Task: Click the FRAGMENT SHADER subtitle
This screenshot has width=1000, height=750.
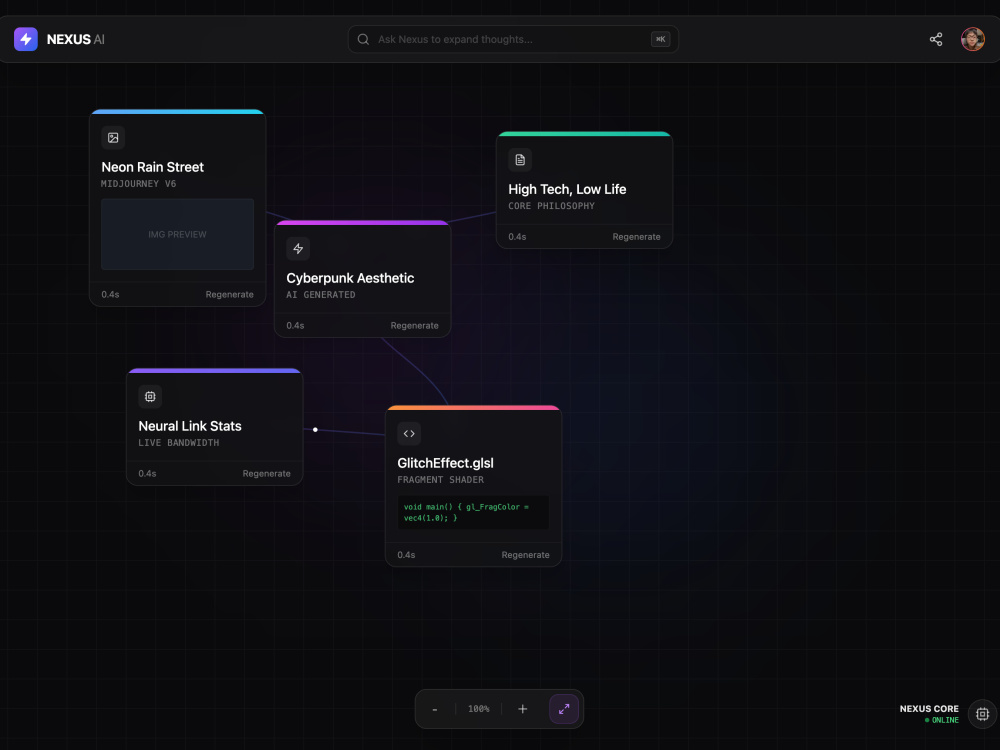Action: click(x=440, y=480)
